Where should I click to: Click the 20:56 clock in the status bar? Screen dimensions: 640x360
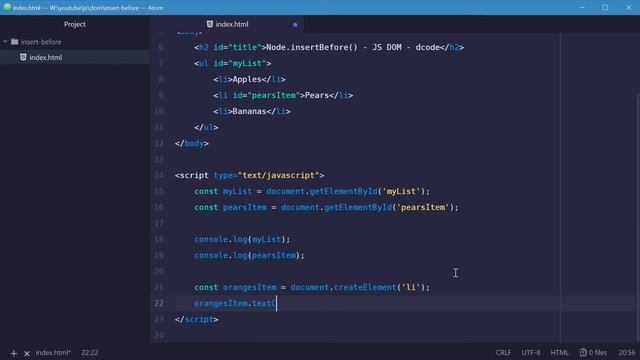coord(627,353)
